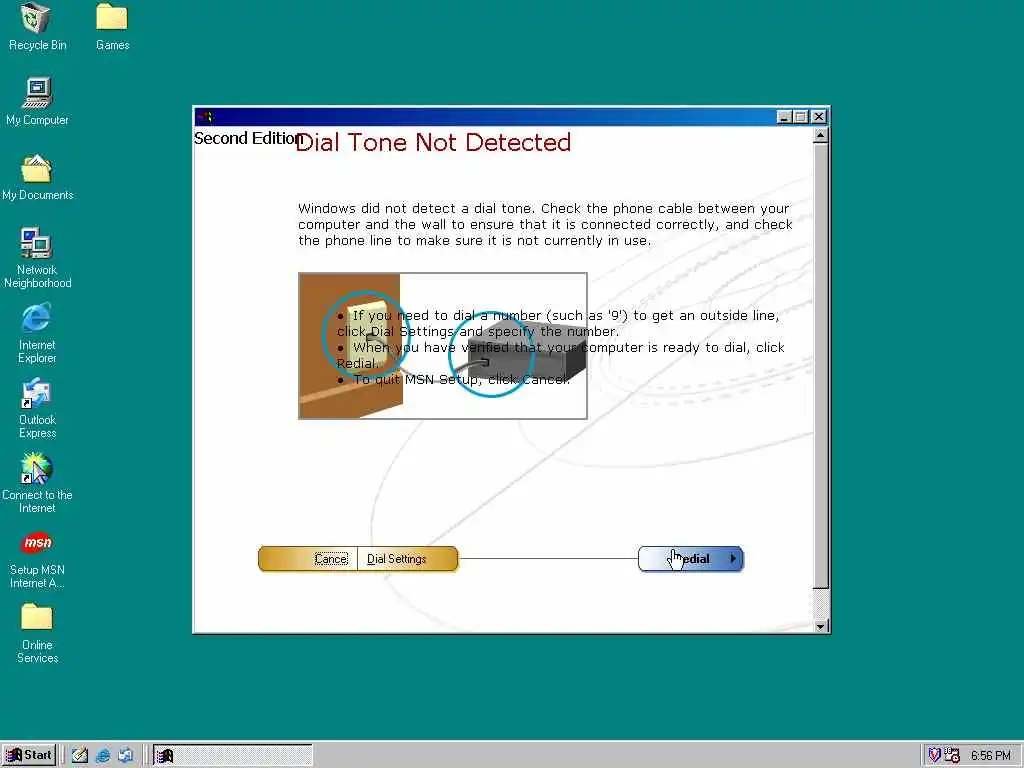Viewport: 1024px width, 768px height.
Task: Click the Show Desktop quick launch icon
Action: pyautogui.click(x=80, y=756)
